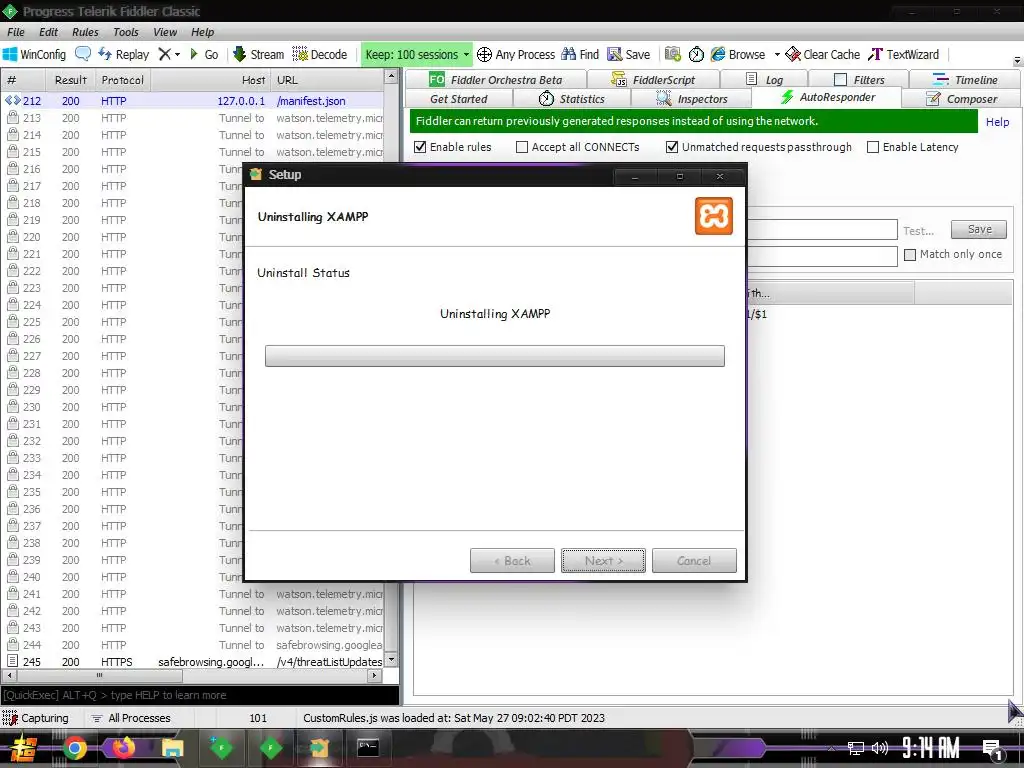Click the comment speech bubble icon
1024x768 pixels.
[83, 54]
